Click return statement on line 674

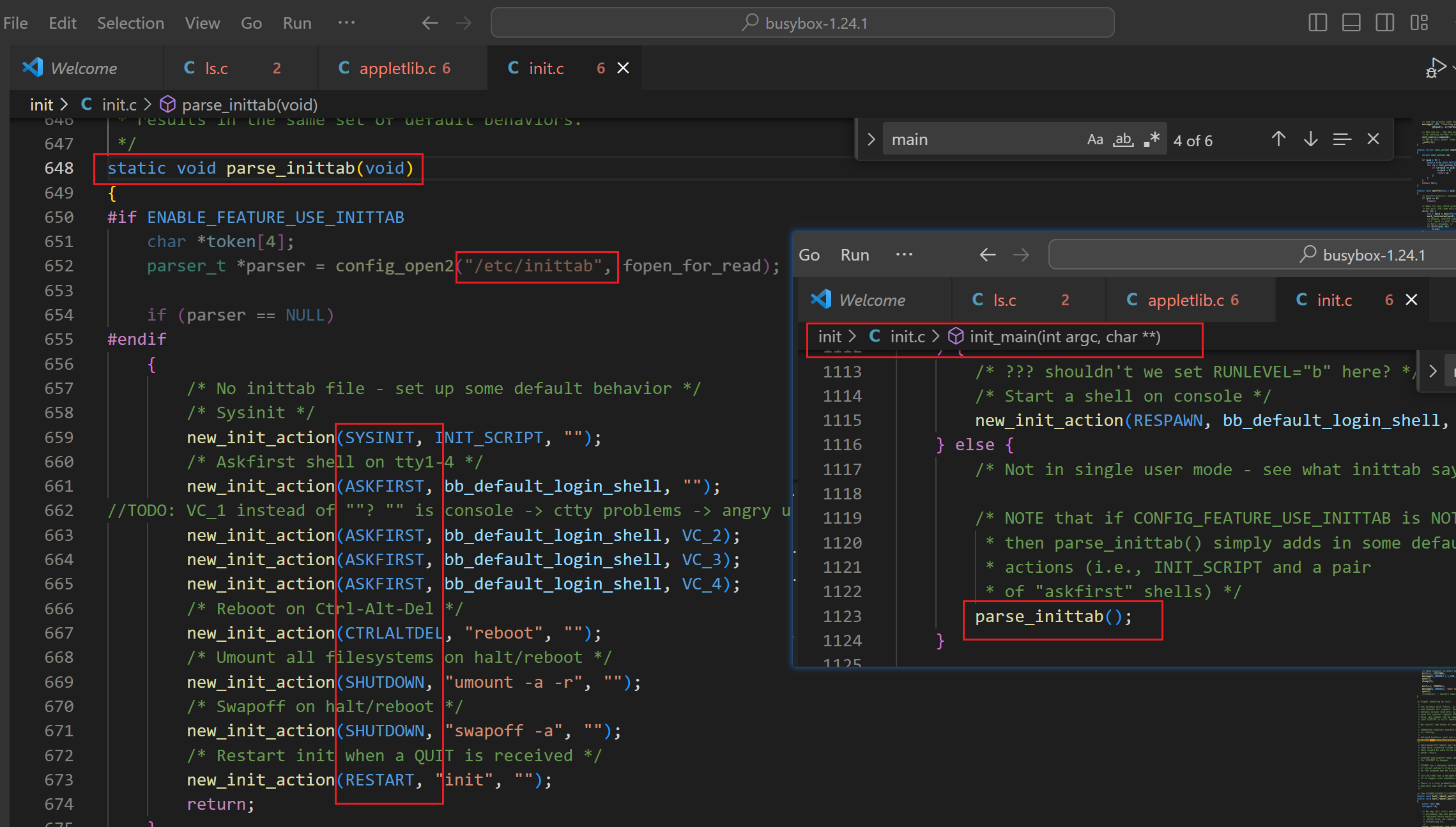click(220, 804)
